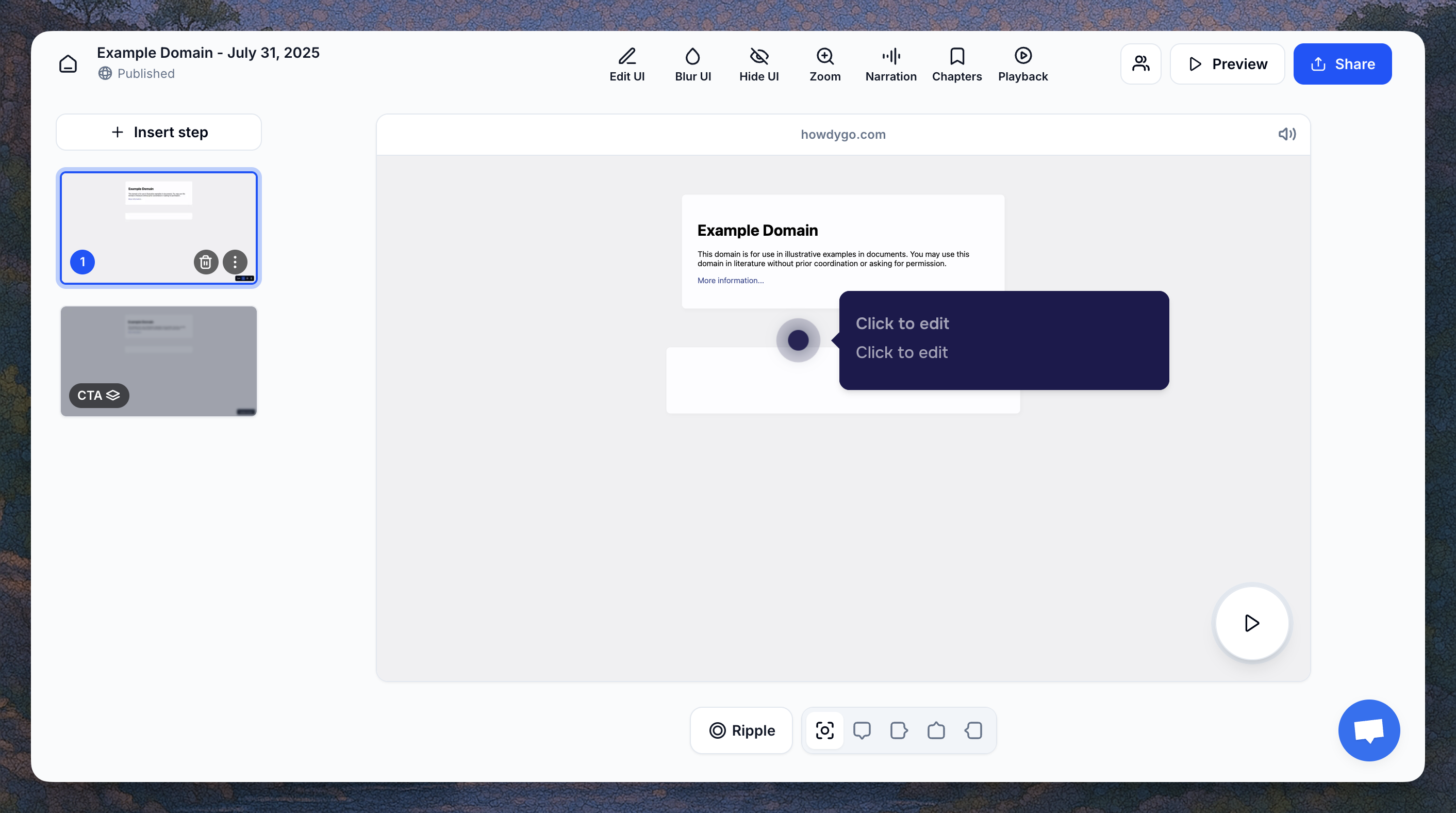1456x813 pixels.
Task: Click the Preview button
Action: (1227, 64)
